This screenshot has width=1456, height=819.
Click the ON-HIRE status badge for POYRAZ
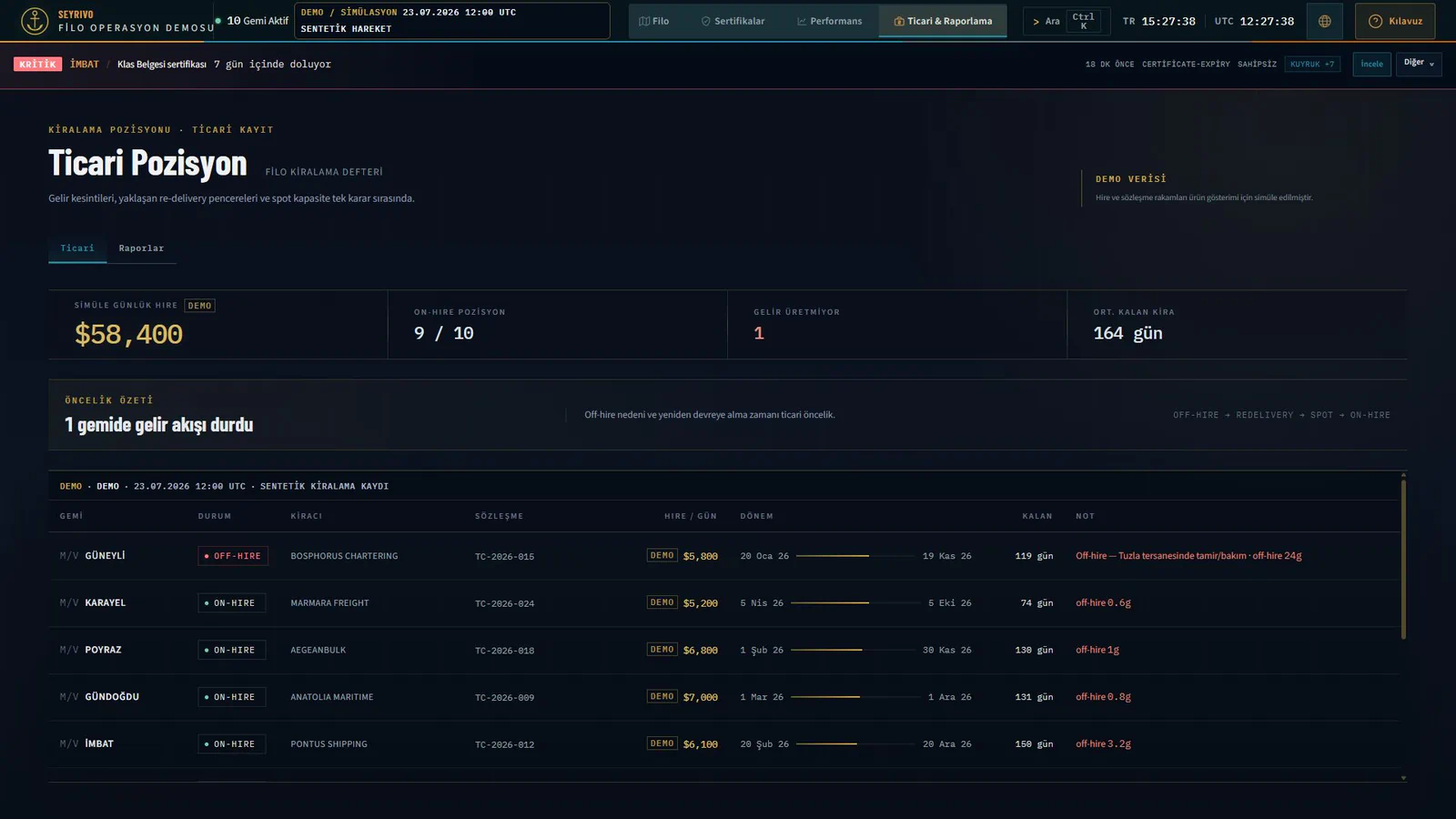coord(232,650)
